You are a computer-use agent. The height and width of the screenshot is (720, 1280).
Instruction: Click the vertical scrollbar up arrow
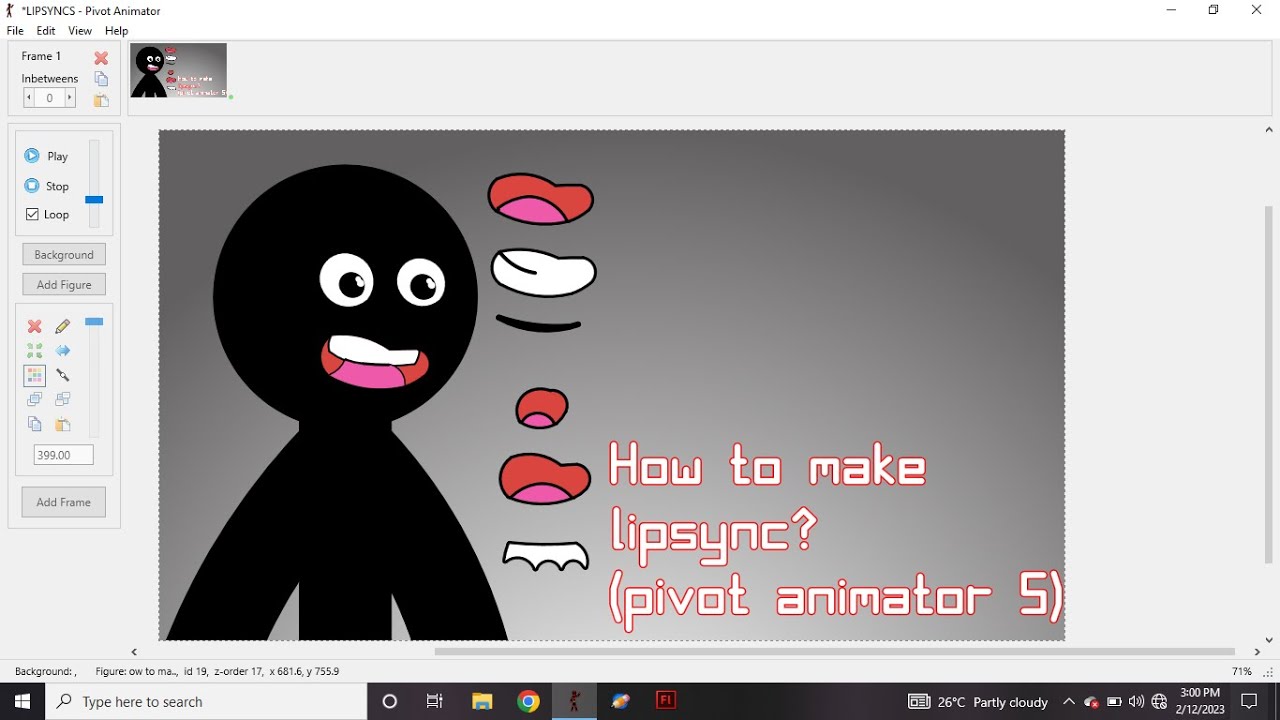1269,130
